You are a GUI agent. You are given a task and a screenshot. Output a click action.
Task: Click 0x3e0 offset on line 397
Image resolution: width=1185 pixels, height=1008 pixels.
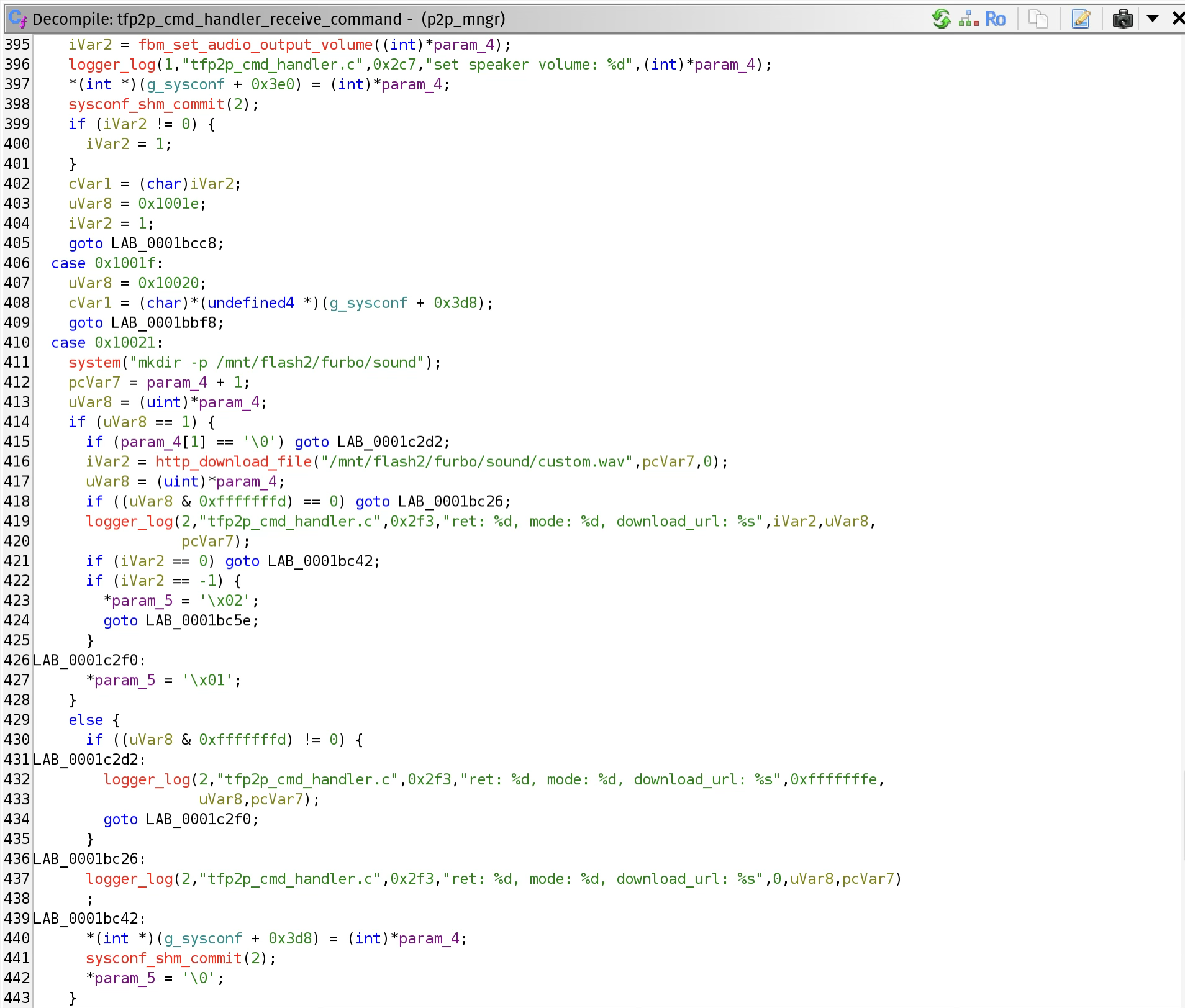(x=273, y=84)
